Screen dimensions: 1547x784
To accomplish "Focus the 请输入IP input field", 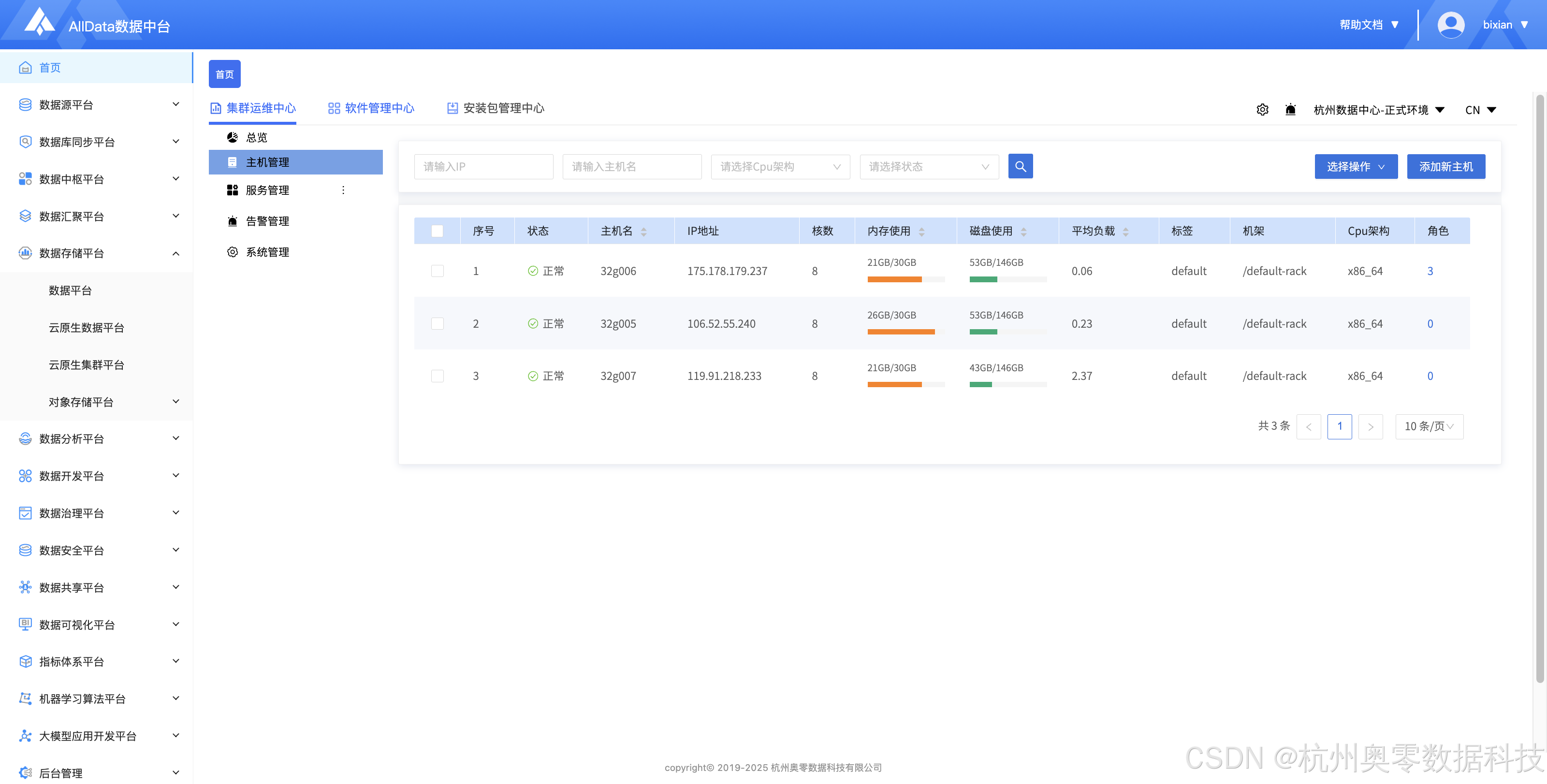I will pyautogui.click(x=483, y=167).
